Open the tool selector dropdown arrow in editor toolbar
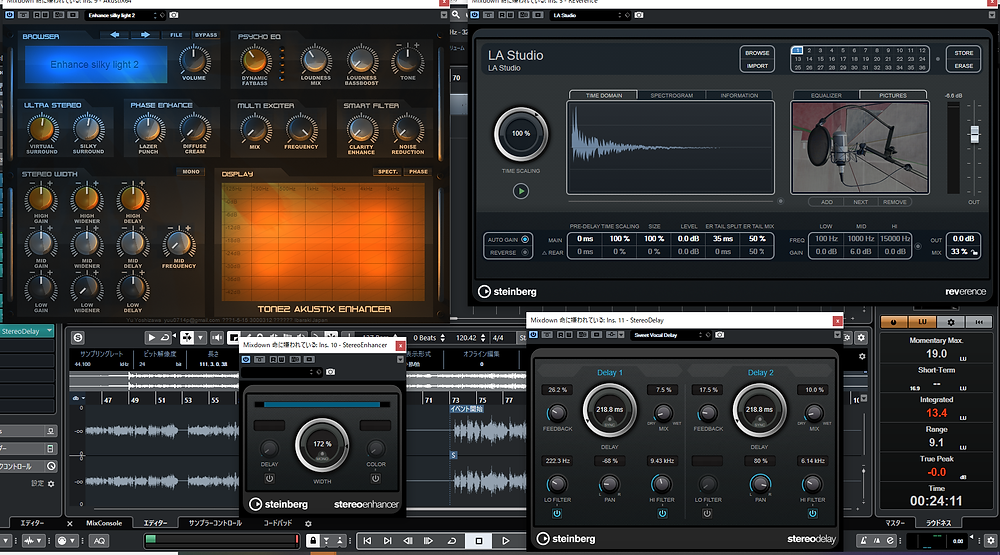Image resolution: width=1000 pixels, height=555 pixels. coord(201,337)
